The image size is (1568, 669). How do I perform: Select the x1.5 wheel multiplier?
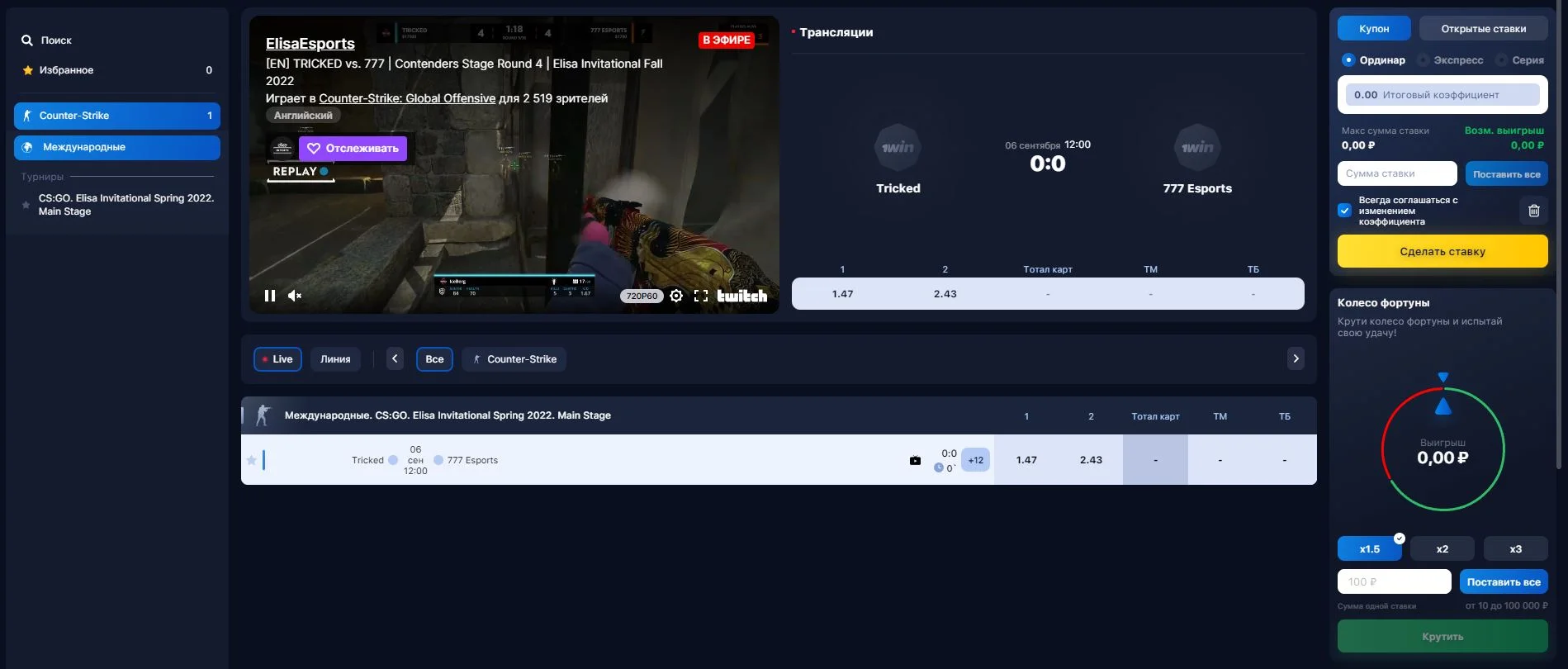pos(1370,549)
